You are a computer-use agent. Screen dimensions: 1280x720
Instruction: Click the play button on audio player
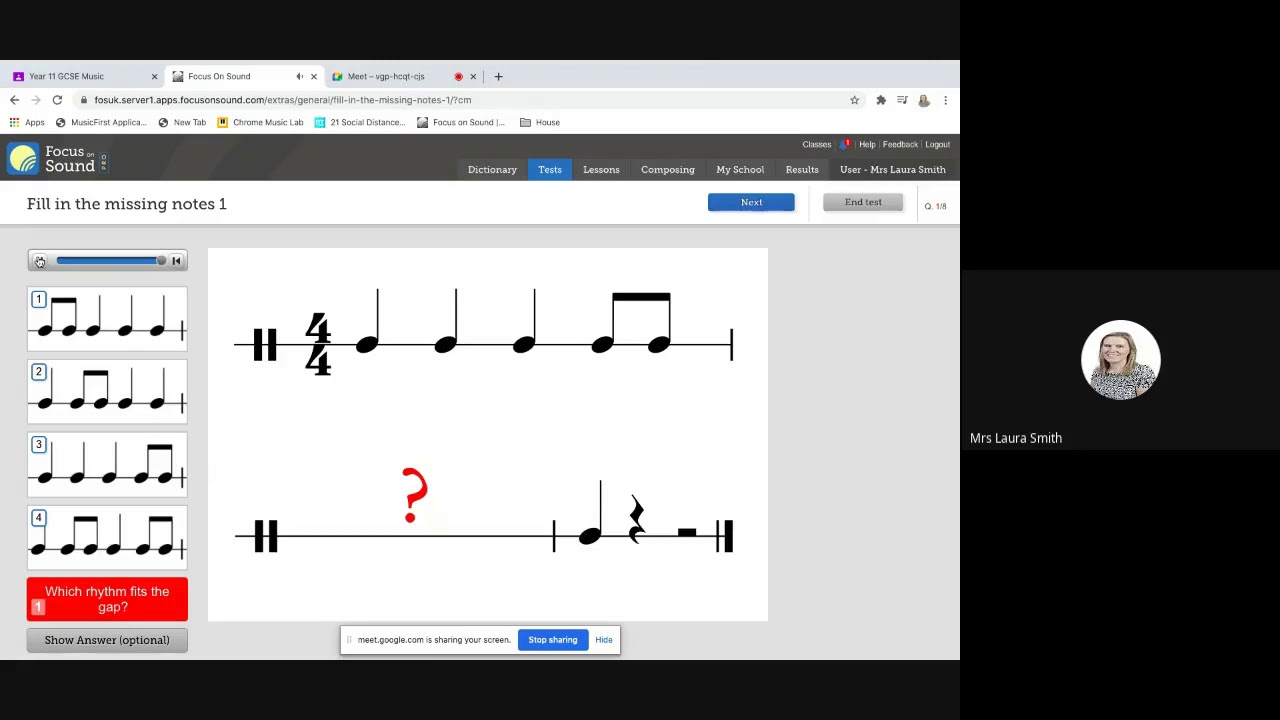pyautogui.click(x=39, y=261)
